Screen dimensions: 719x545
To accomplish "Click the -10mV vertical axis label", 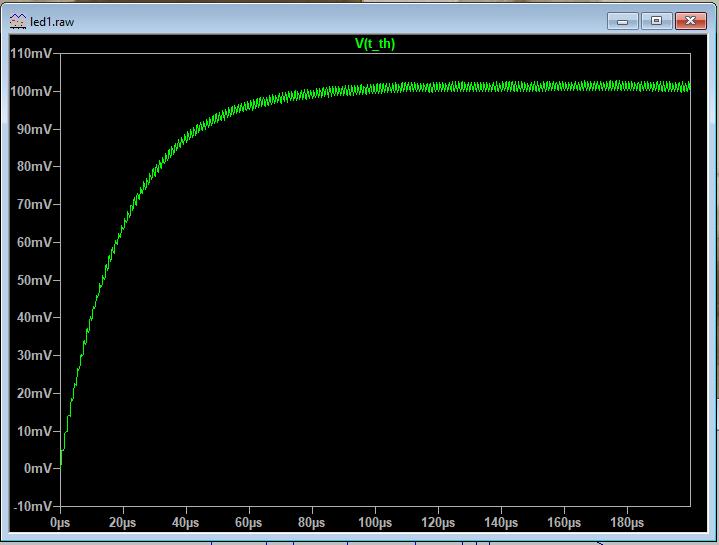I will (x=32, y=506).
